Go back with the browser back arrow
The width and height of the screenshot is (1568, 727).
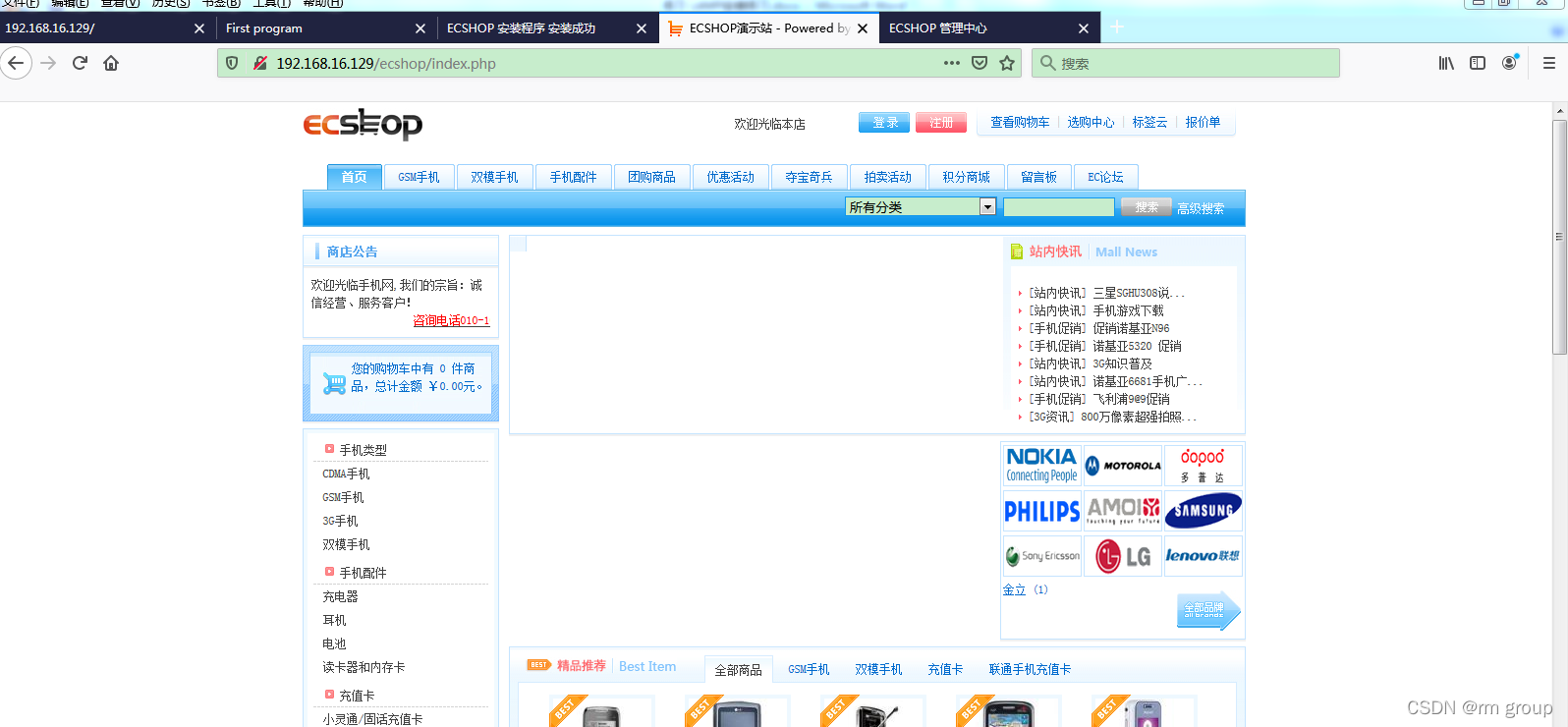pos(16,63)
